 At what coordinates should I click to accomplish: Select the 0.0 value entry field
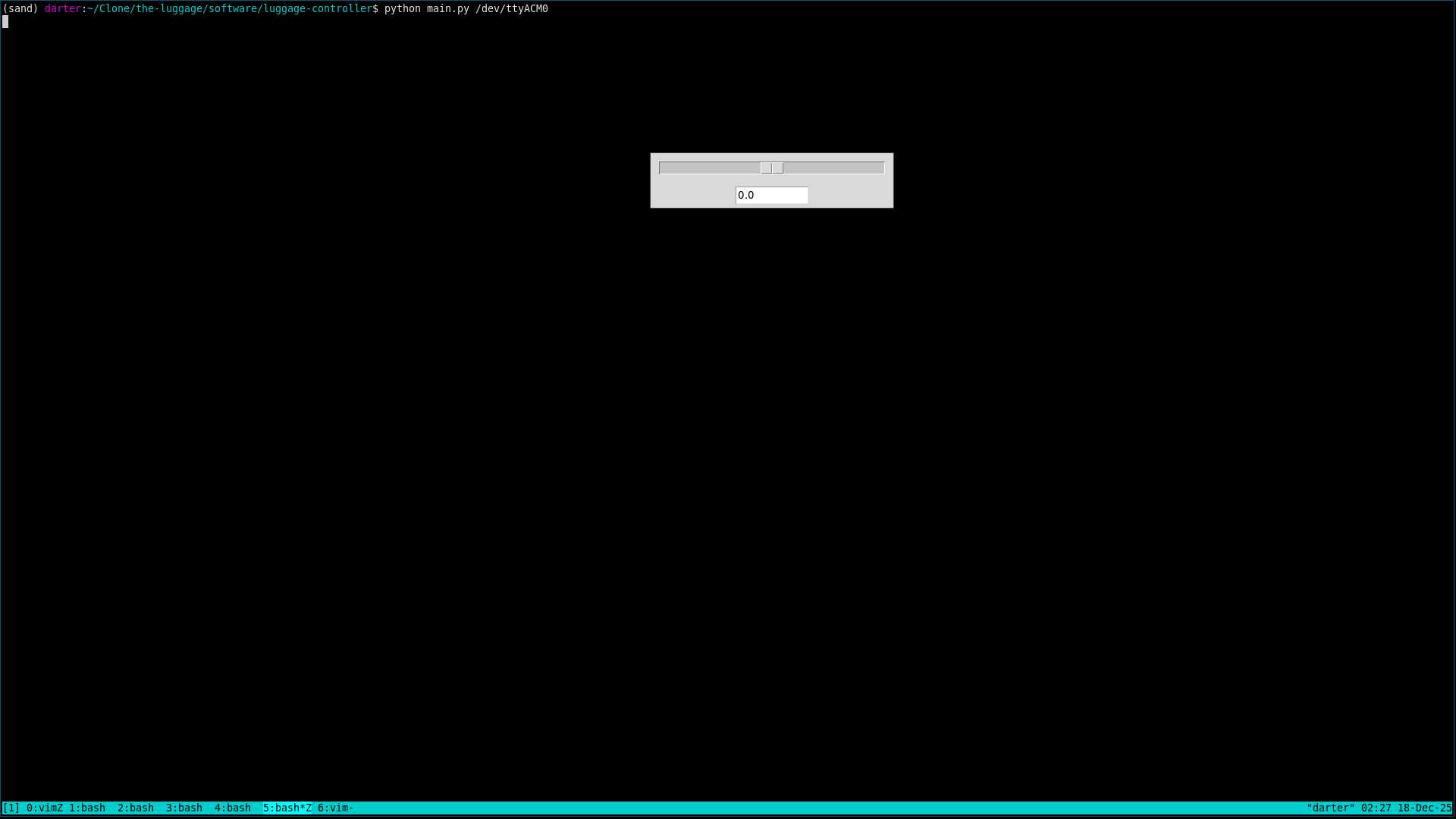[771, 196]
